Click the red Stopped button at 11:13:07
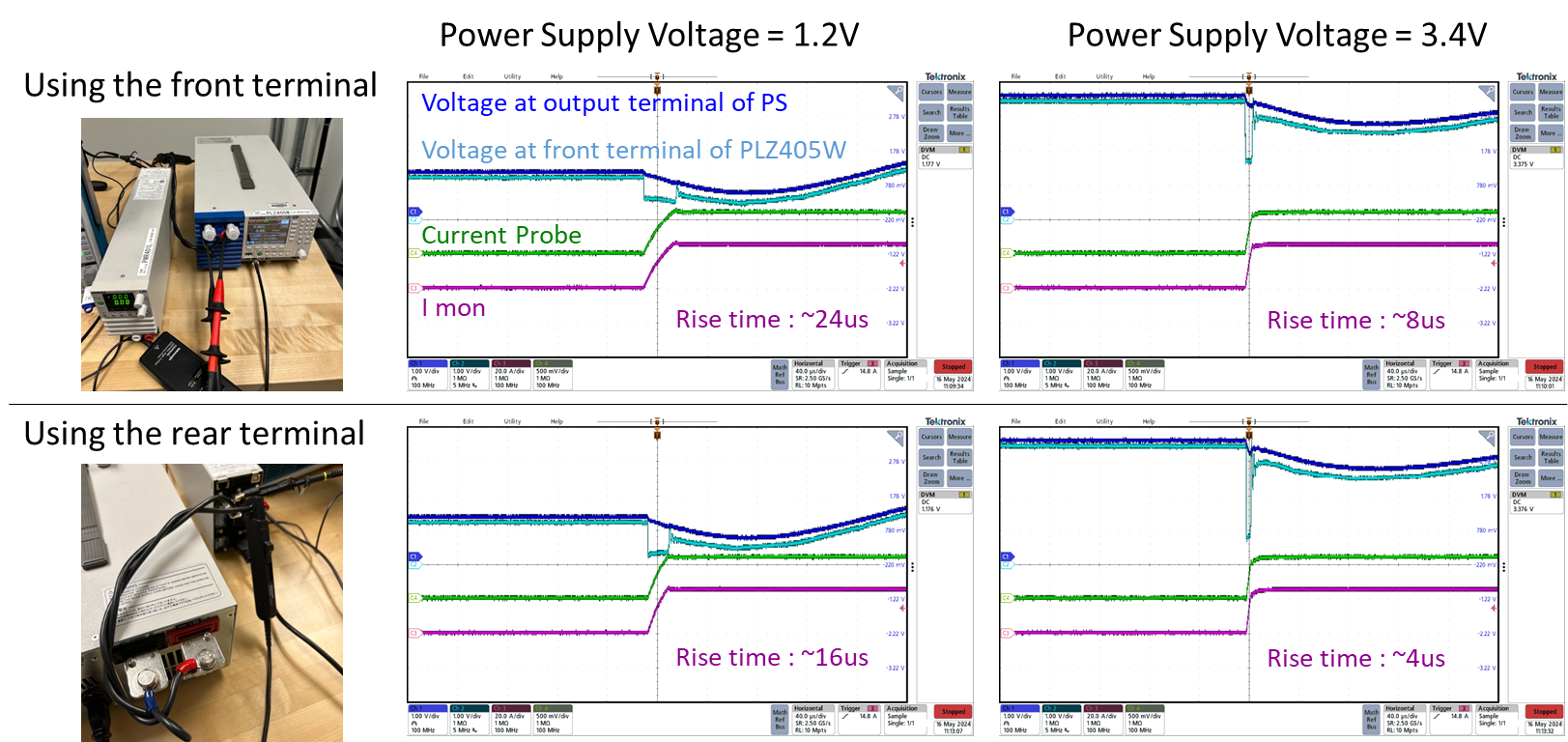The width and height of the screenshot is (1568, 742). 954,712
